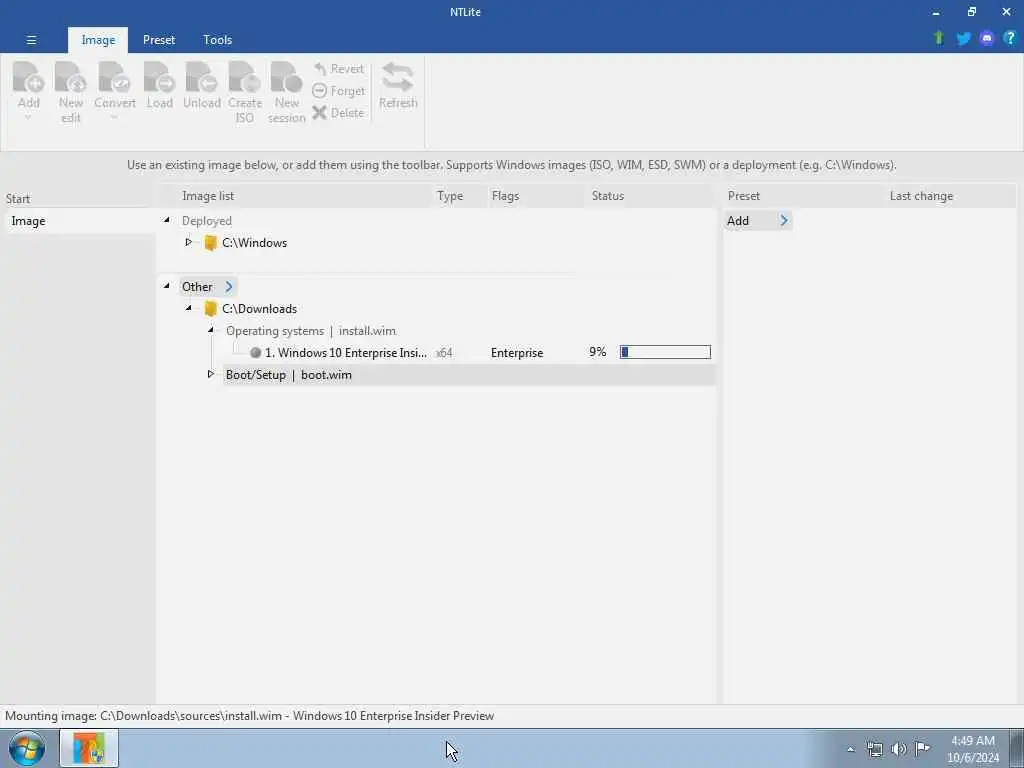Open the hamburger main menu

coord(31,40)
